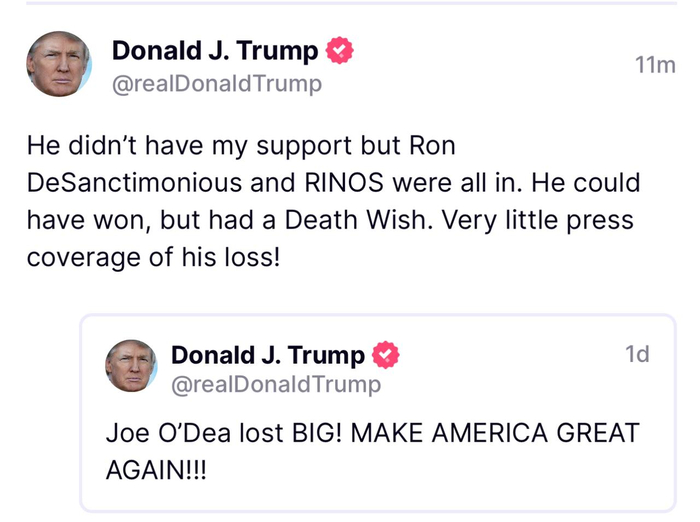Open the main post's "Donald J. Trump" display name

tap(215, 51)
